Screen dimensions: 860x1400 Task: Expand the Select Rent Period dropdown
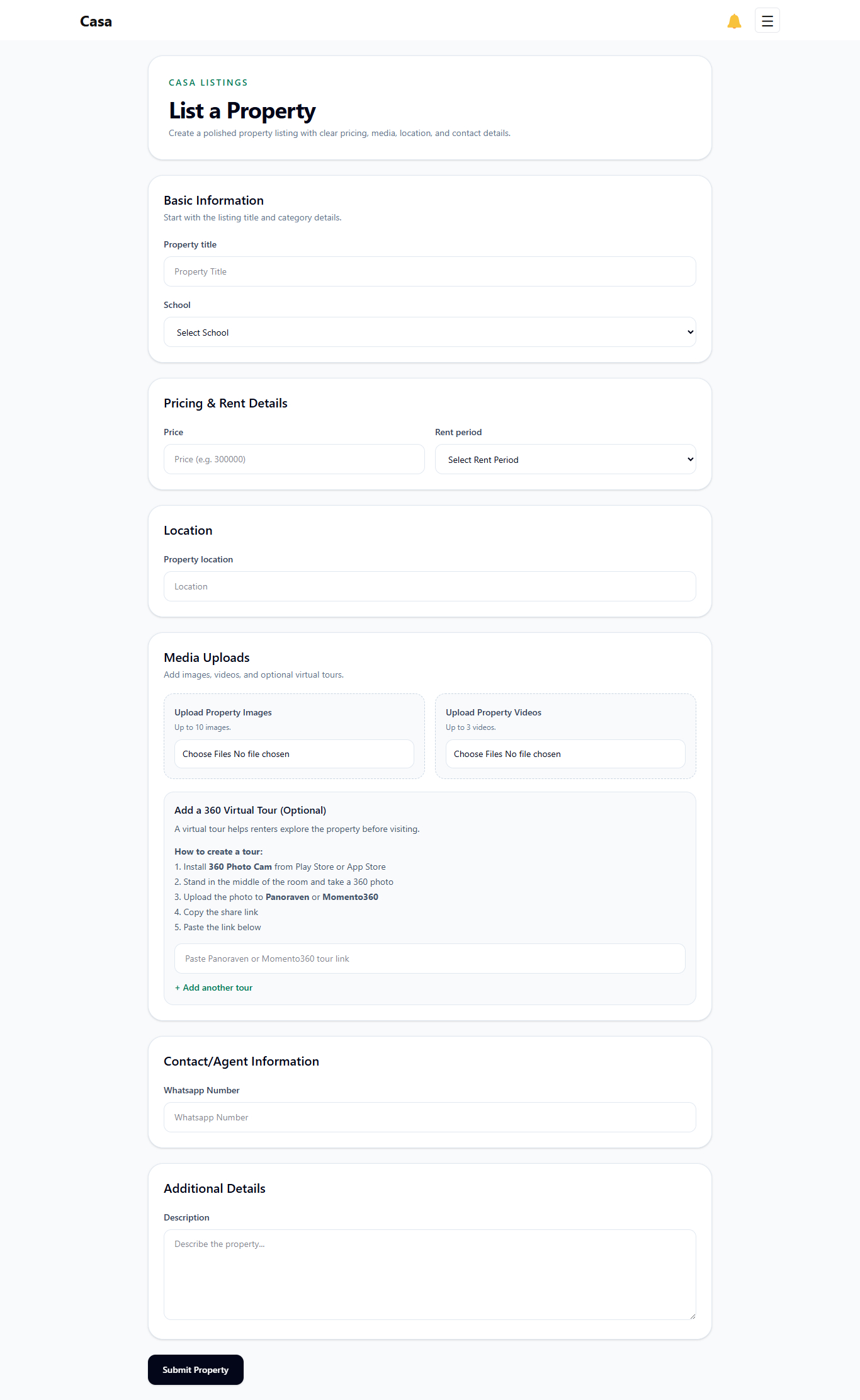click(x=565, y=459)
